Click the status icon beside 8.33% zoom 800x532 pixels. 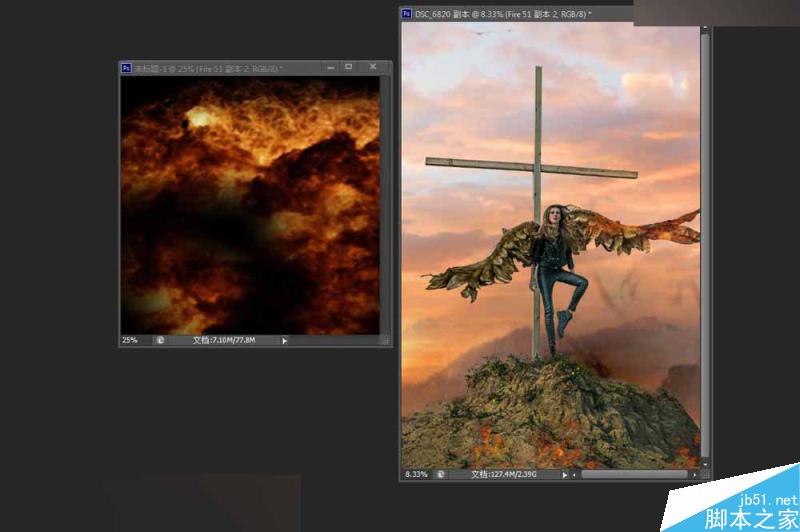440,474
